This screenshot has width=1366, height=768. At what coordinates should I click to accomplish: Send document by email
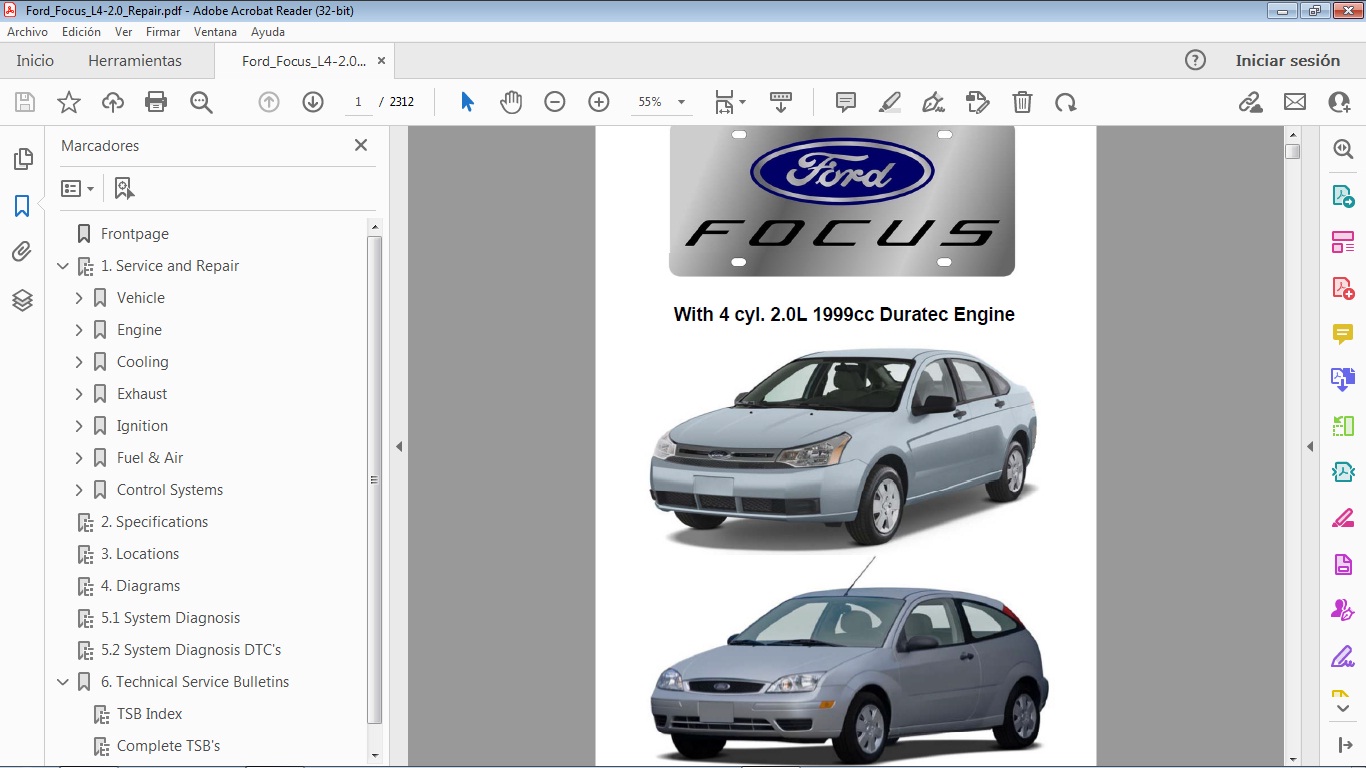1294,101
